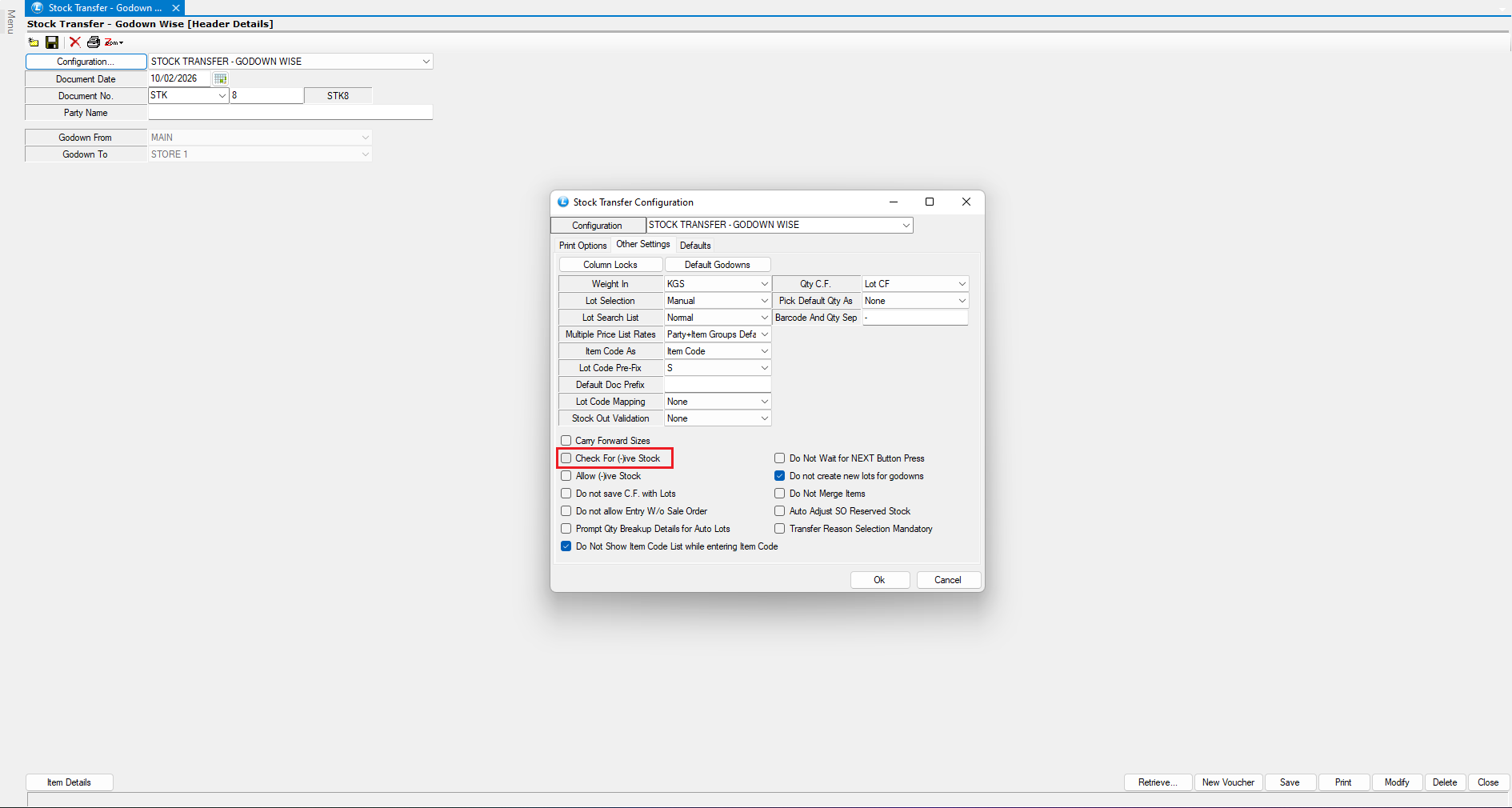
Task: Open the Lot Selection dropdown
Action: (764, 301)
